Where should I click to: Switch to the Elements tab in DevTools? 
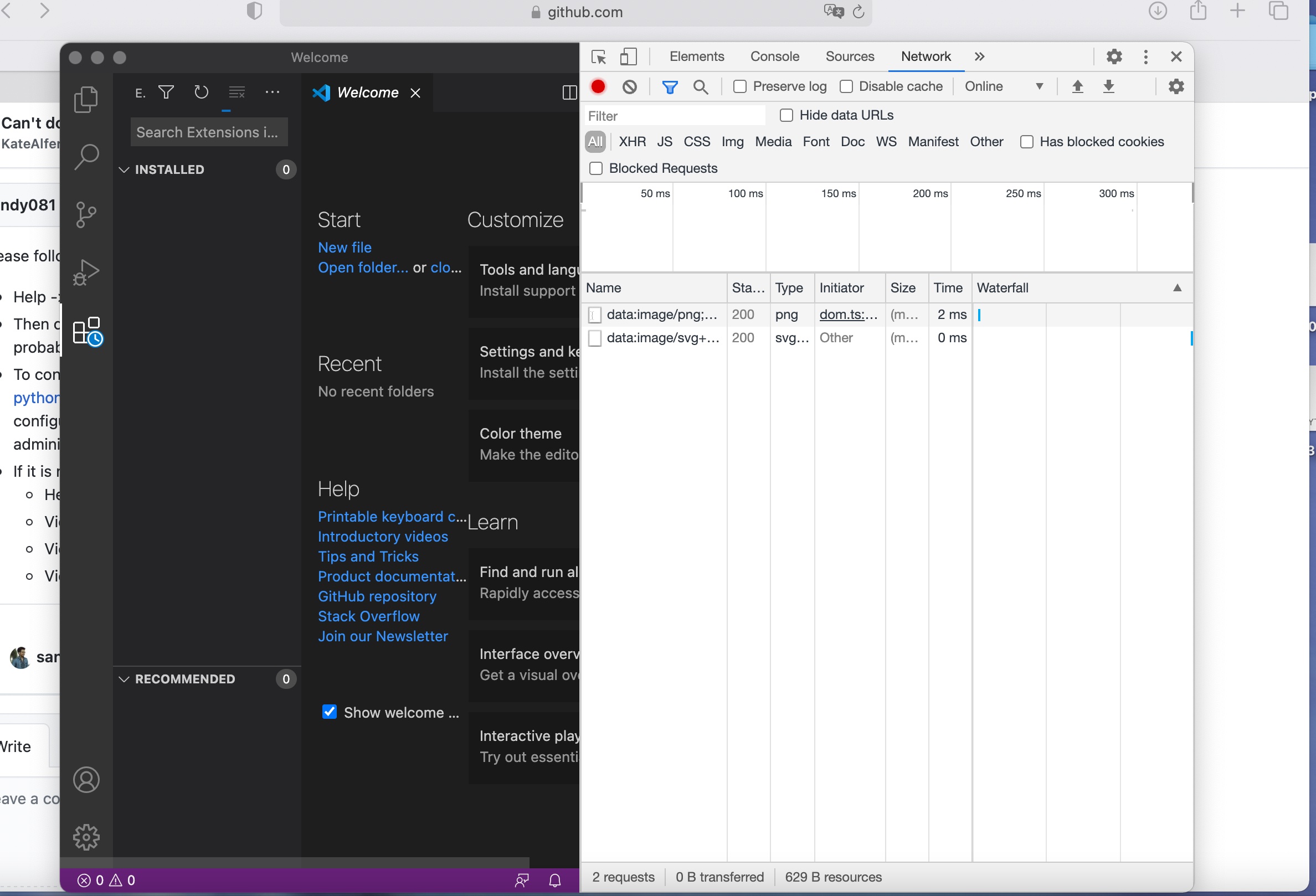[x=697, y=56]
